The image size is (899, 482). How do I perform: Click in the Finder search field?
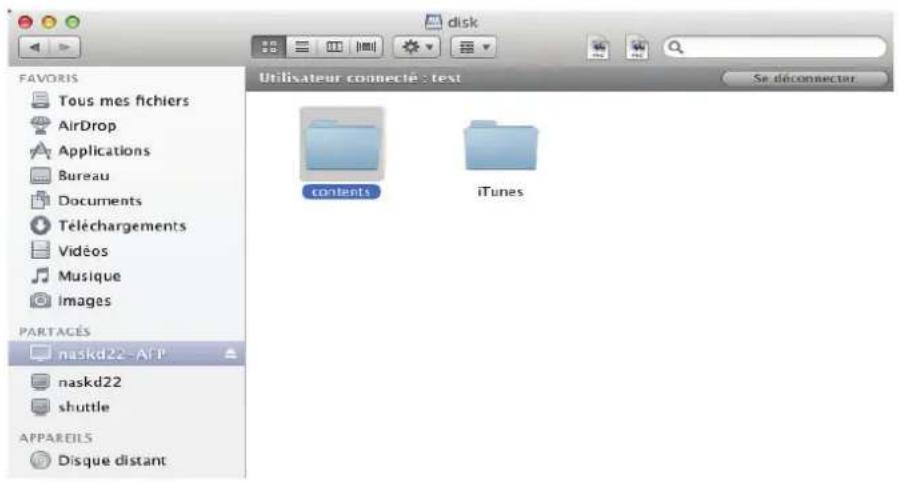coord(780,47)
